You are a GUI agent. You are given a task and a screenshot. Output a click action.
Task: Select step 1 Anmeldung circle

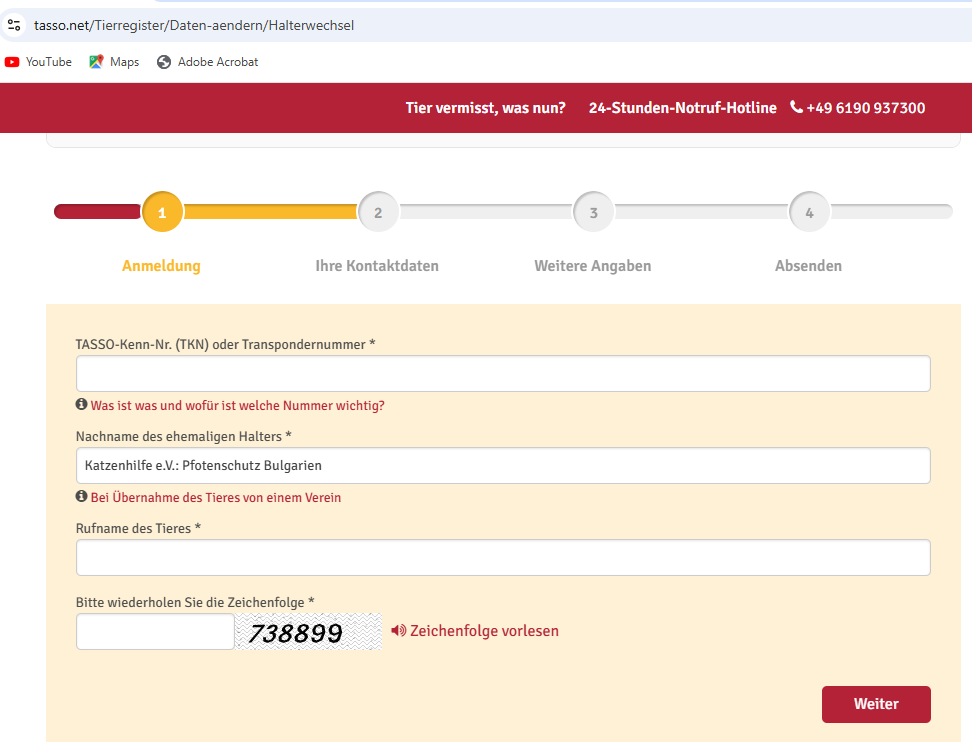[162, 212]
